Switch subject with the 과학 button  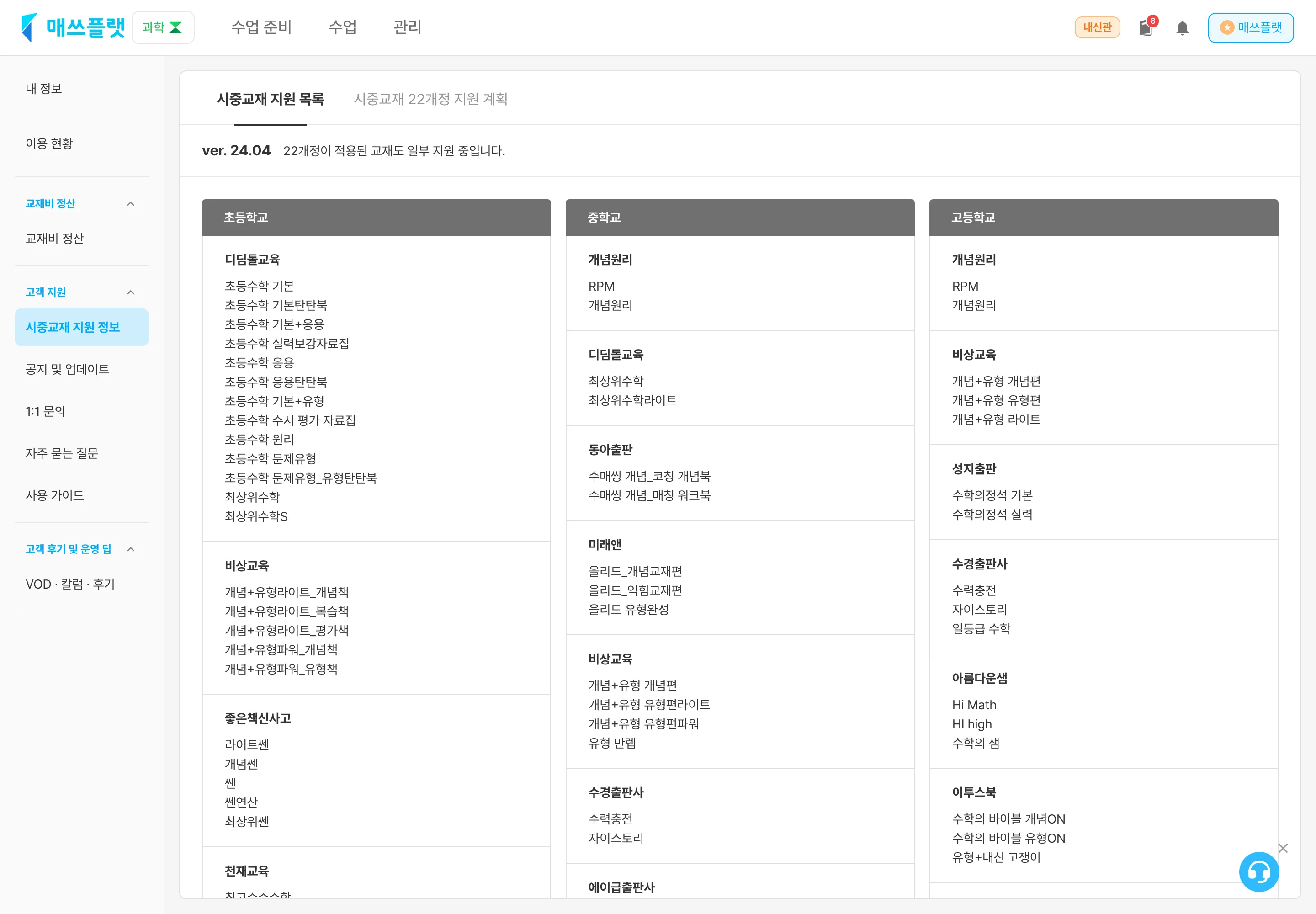tap(163, 27)
